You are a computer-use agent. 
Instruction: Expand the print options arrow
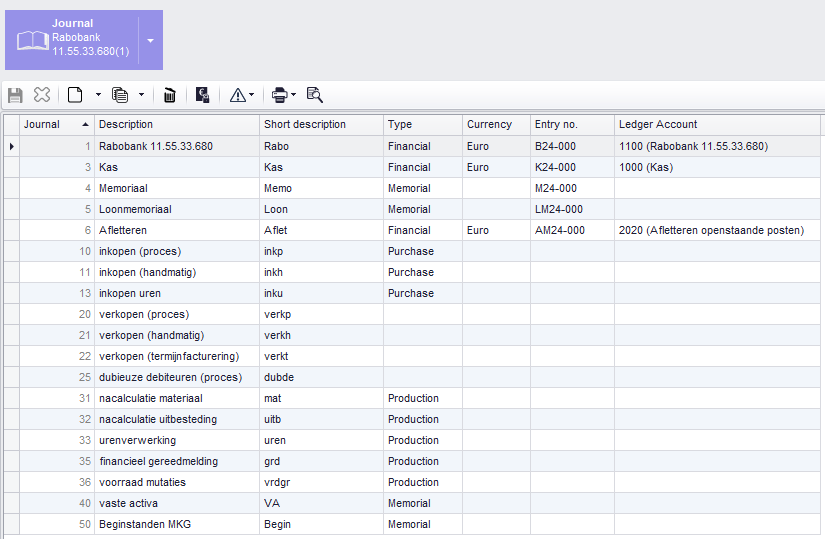pos(294,95)
